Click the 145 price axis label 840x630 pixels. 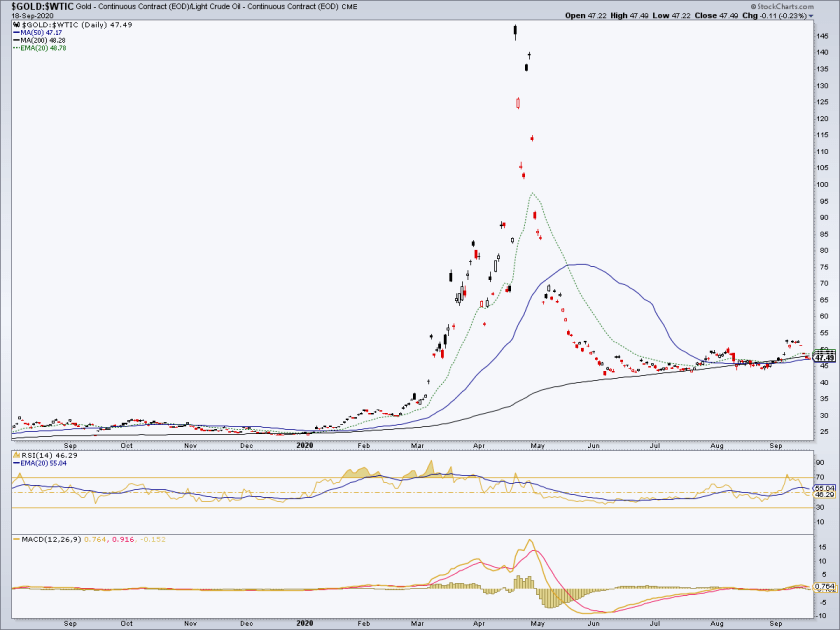click(x=823, y=36)
